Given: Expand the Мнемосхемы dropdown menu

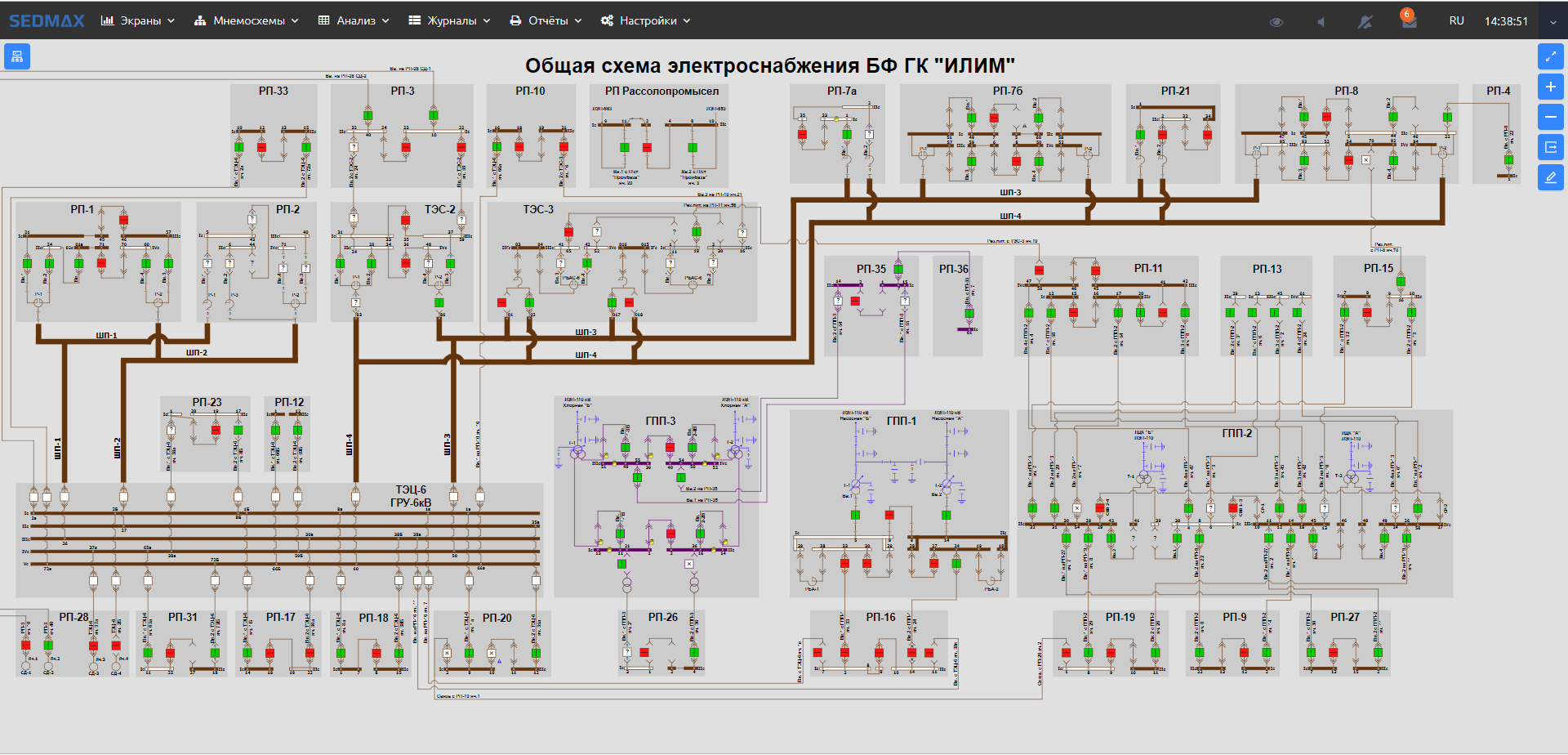Looking at the screenshot, I should (247, 20).
